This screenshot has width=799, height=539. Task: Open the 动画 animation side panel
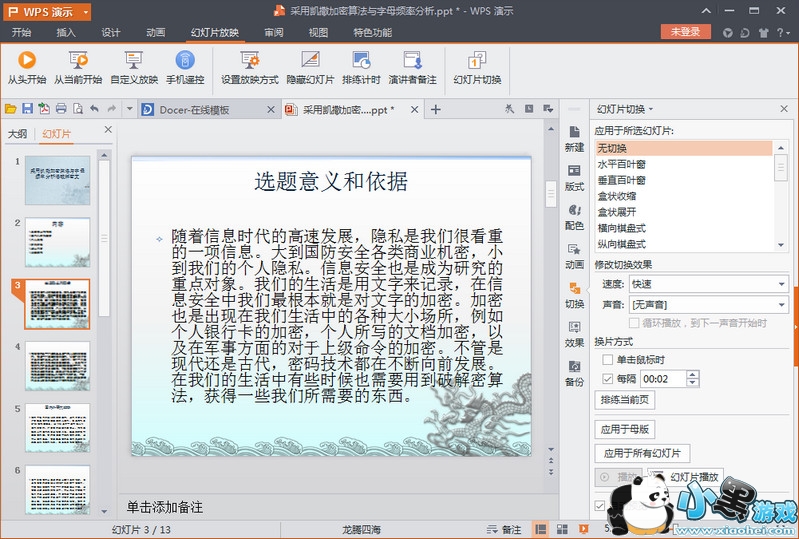(x=574, y=255)
